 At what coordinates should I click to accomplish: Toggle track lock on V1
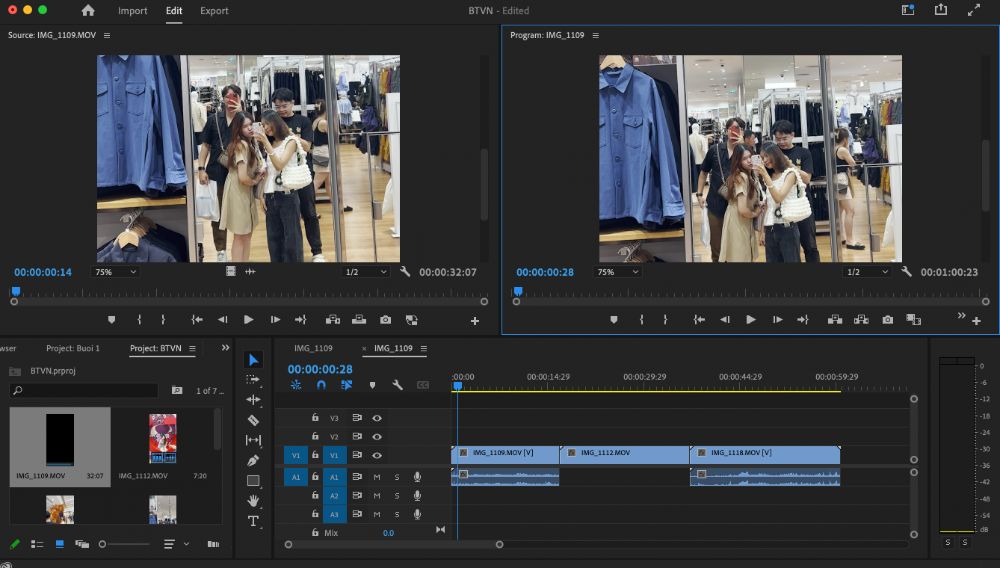(315, 455)
